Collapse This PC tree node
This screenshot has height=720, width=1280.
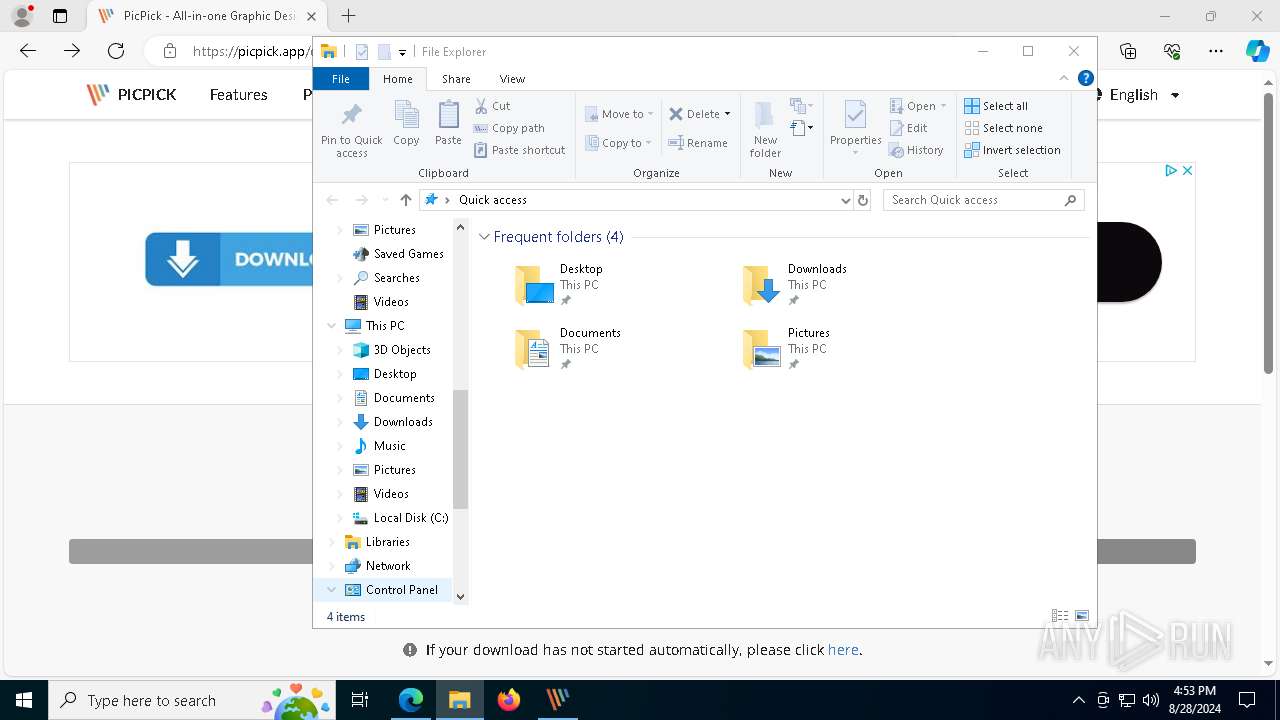[331, 326]
